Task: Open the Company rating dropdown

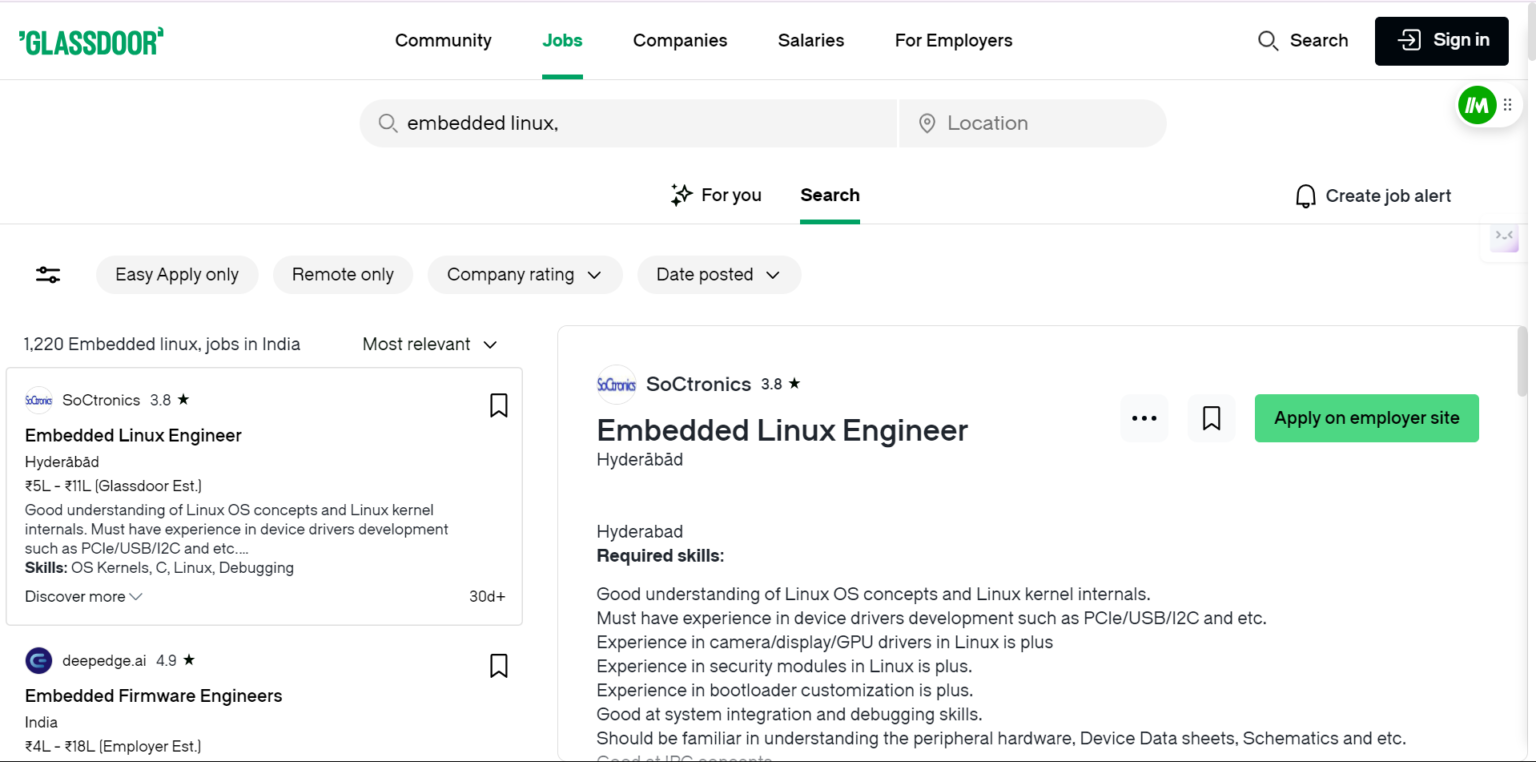Action: tap(524, 274)
